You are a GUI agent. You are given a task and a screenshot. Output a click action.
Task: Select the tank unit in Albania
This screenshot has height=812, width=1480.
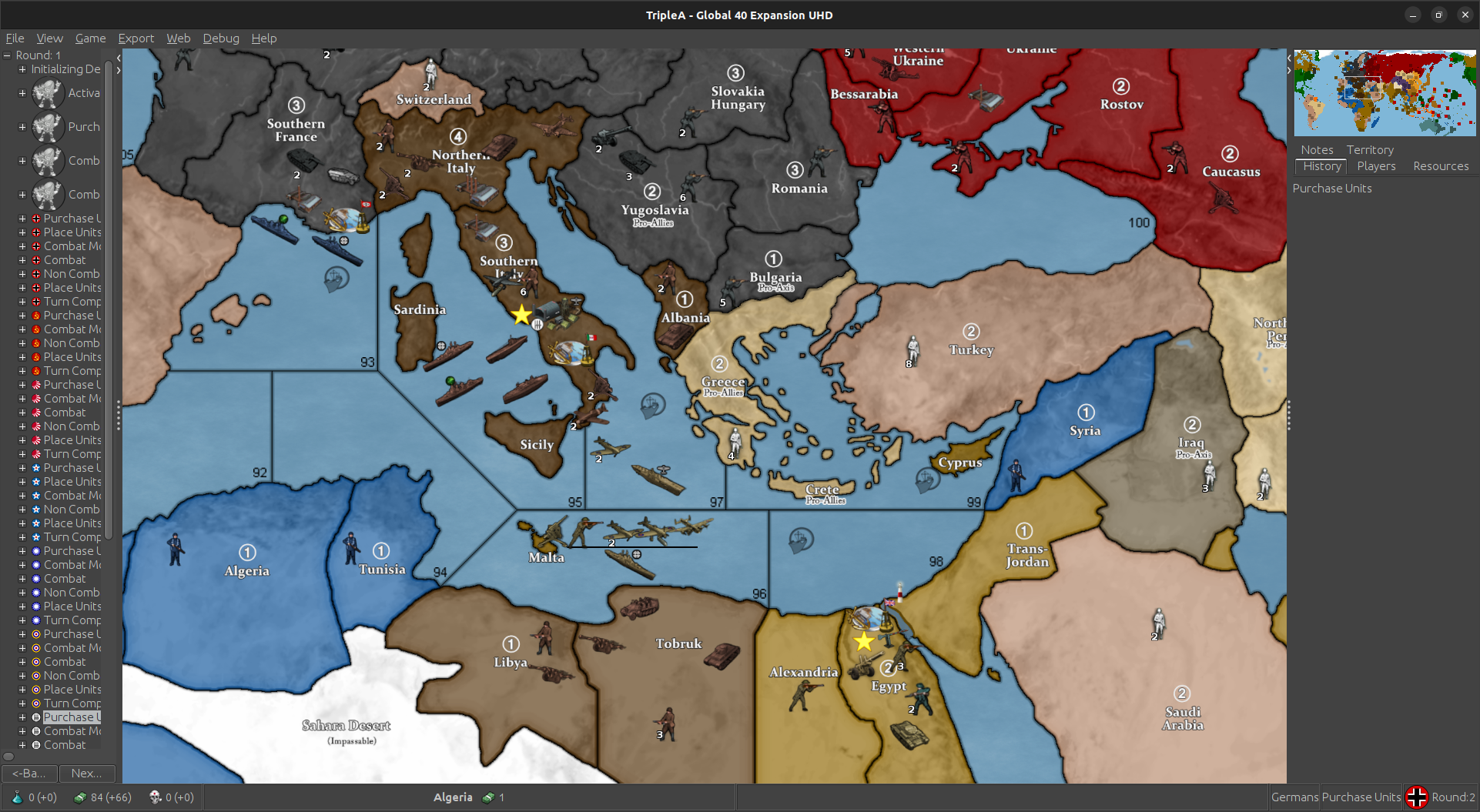tap(675, 336)
